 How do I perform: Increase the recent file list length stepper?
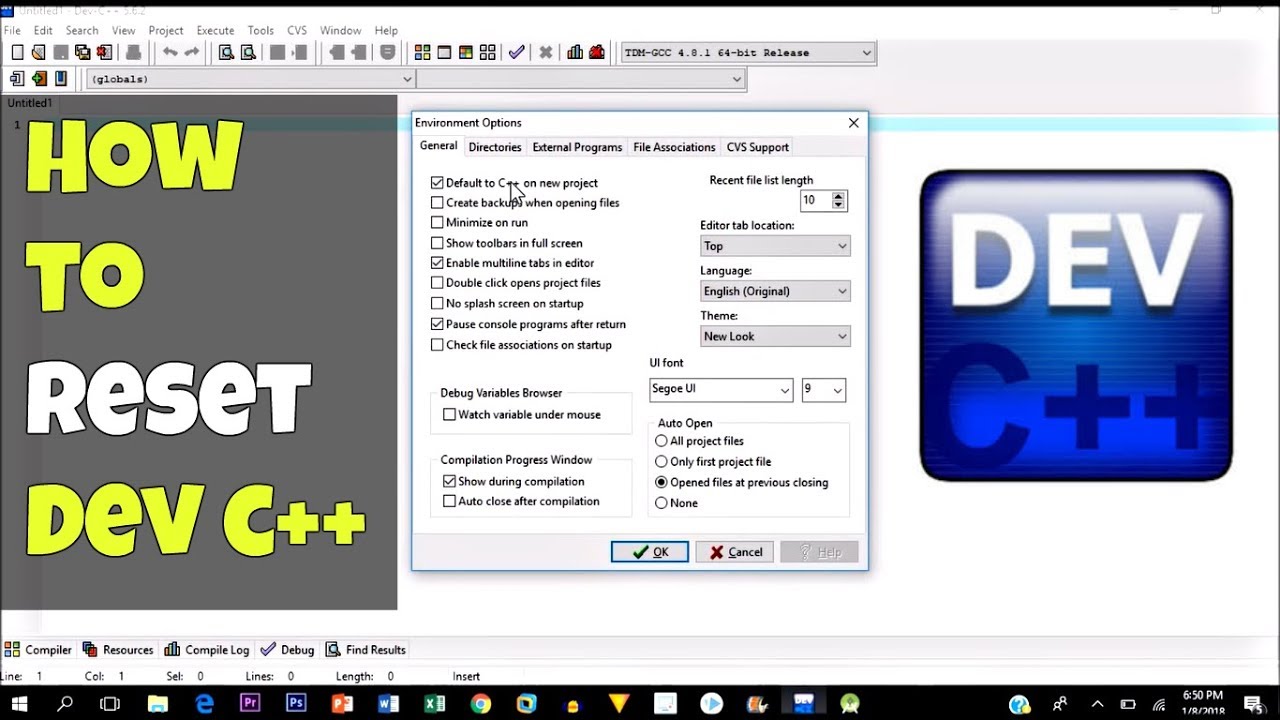tap(838, 196)
